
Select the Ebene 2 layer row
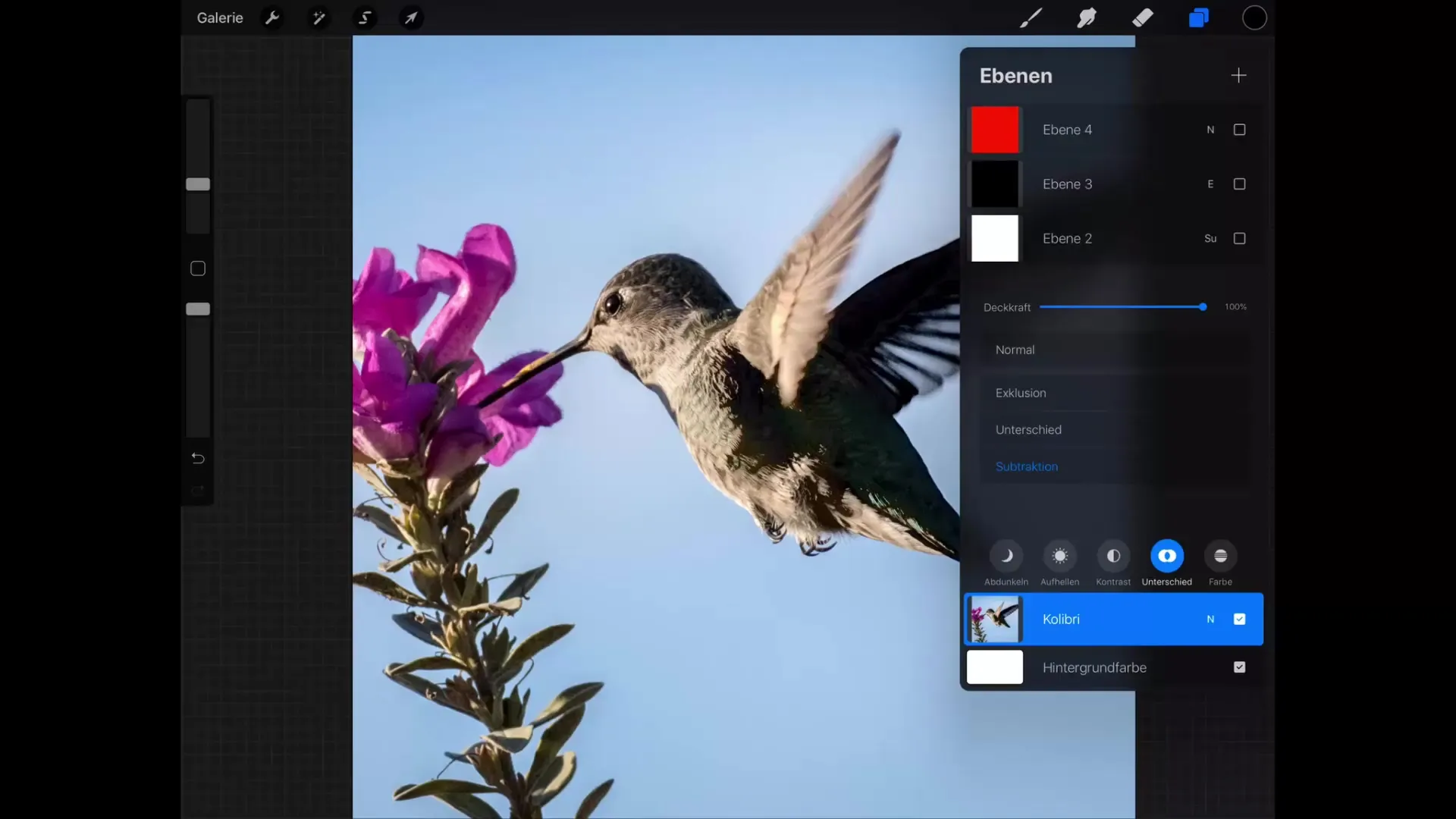(1113, 238)
